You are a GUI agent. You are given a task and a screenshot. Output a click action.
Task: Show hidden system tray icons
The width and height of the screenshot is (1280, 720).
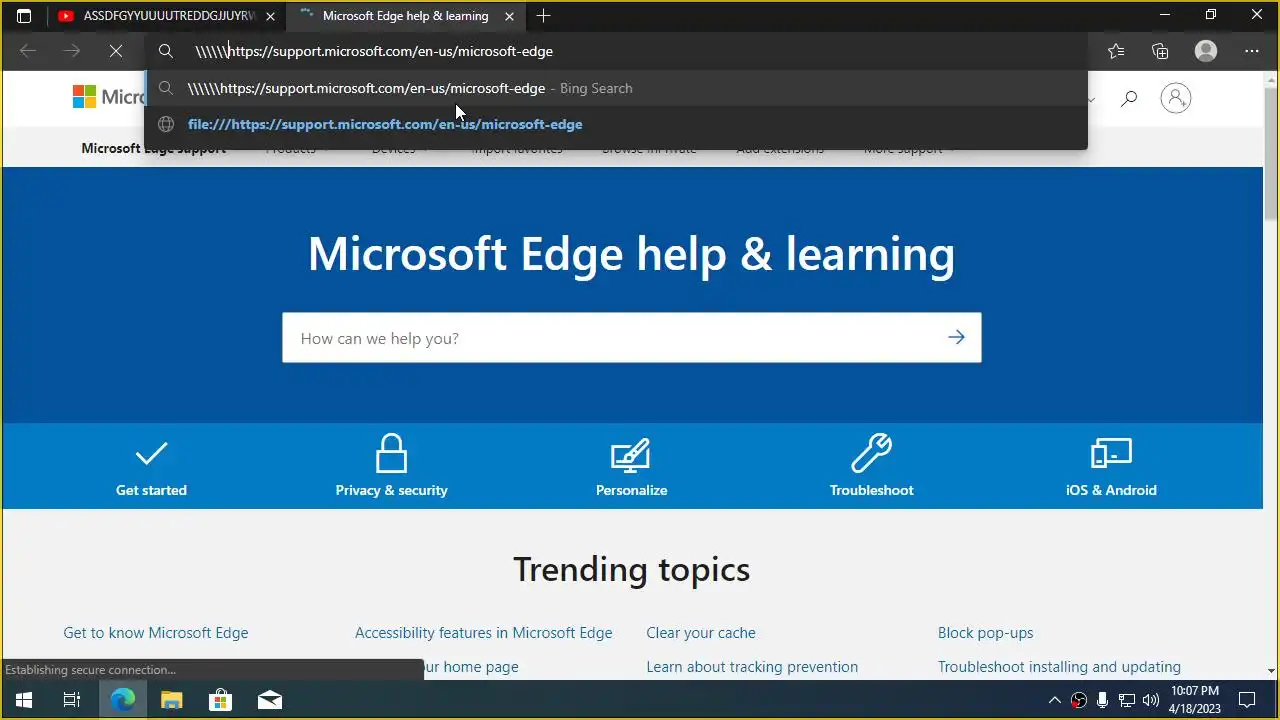(x=1054, y=700)
